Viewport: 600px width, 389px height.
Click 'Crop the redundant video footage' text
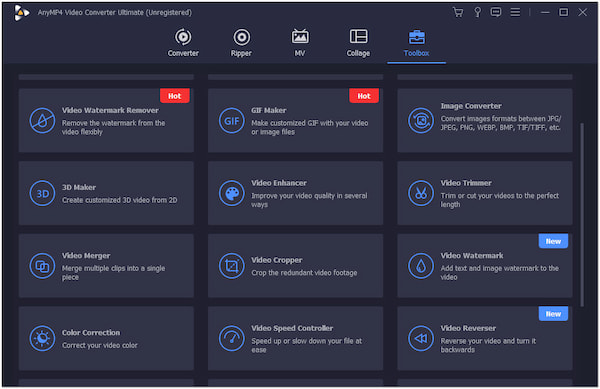tap(304, 273)
